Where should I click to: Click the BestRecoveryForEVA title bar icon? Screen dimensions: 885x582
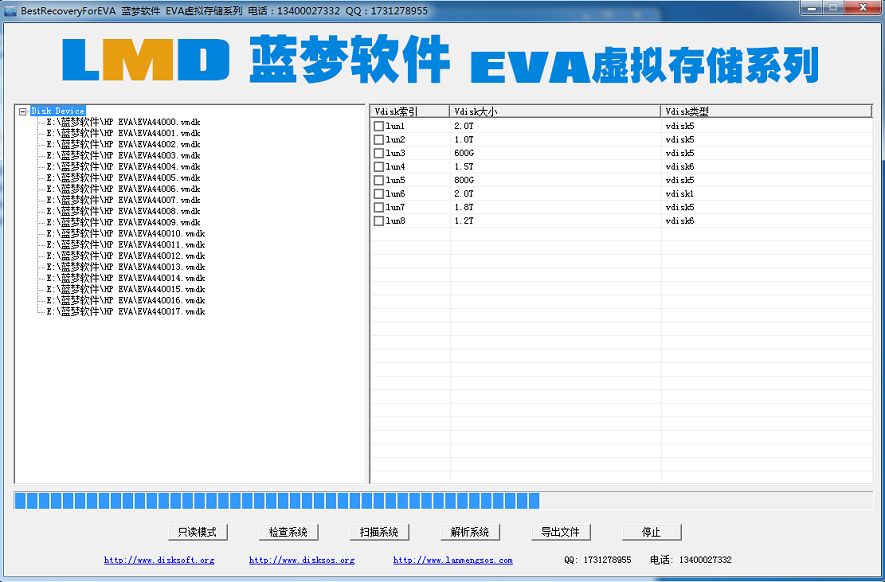[9, 9]
